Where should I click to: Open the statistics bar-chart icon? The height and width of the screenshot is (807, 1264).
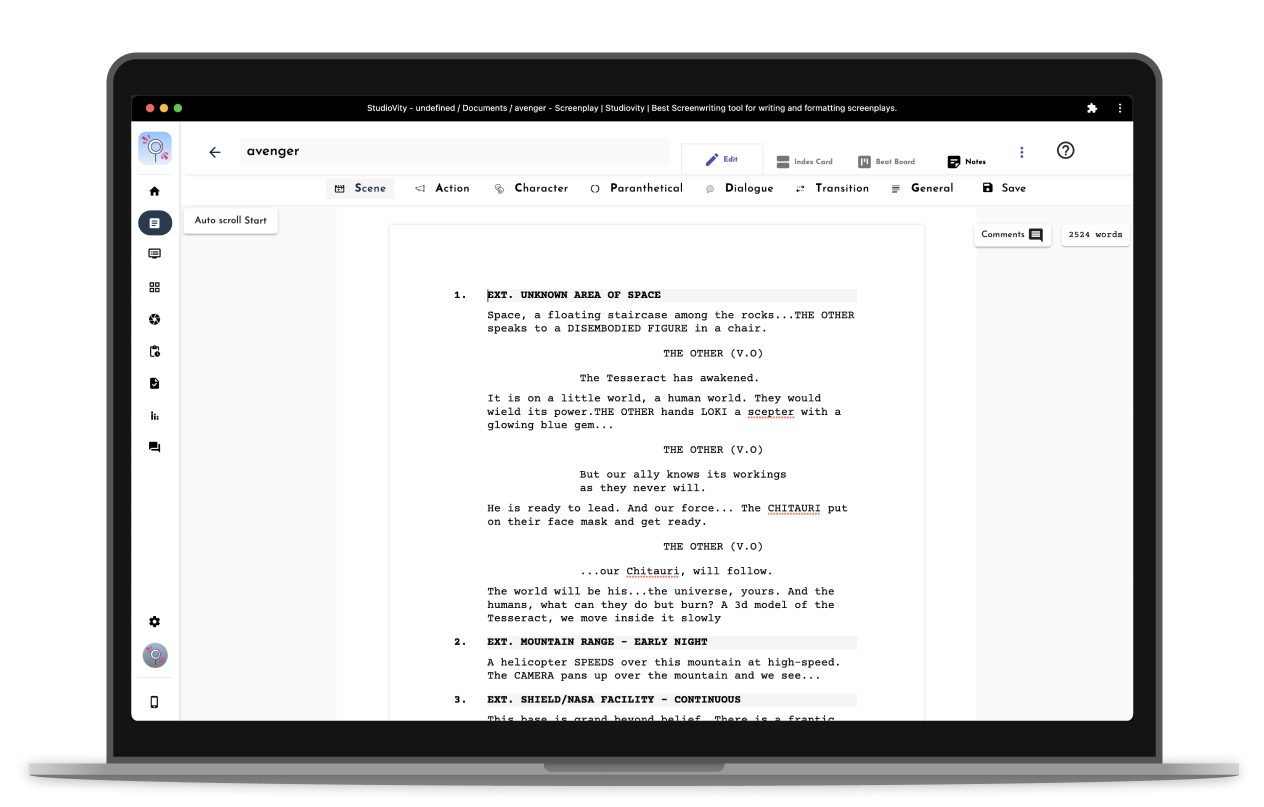coord(155,415)
